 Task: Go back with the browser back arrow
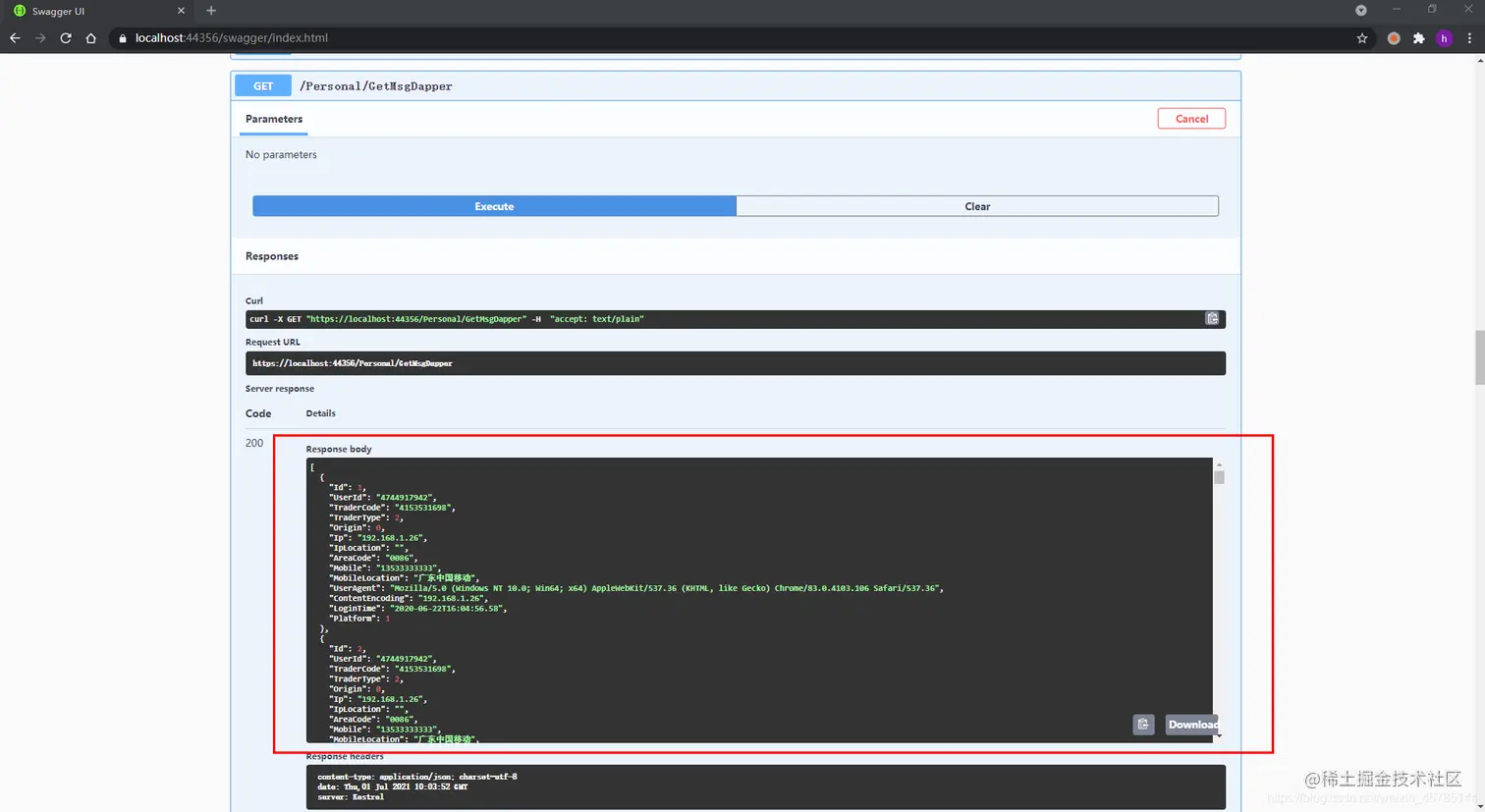(x=15, y=38)
